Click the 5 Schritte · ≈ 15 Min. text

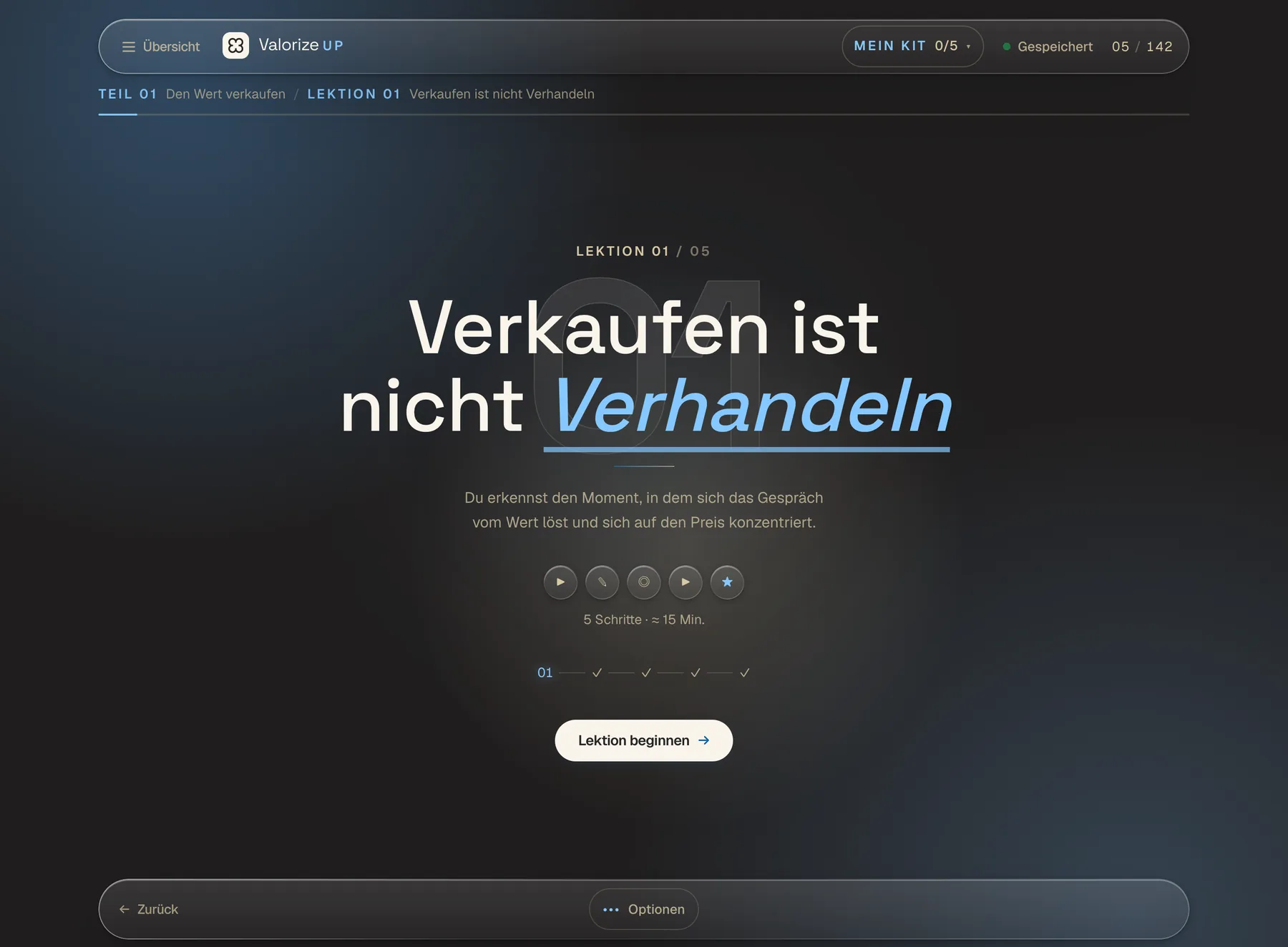[644, 619]
